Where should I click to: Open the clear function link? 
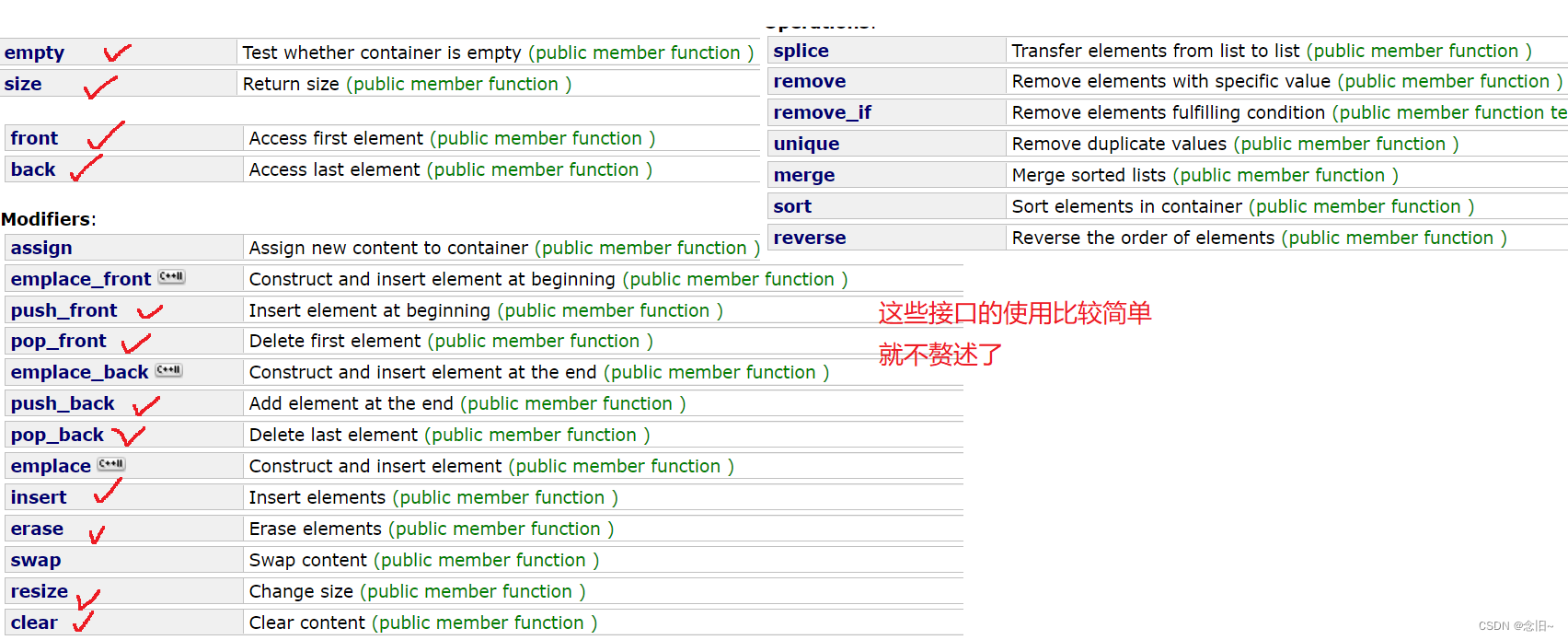point(34,623)
